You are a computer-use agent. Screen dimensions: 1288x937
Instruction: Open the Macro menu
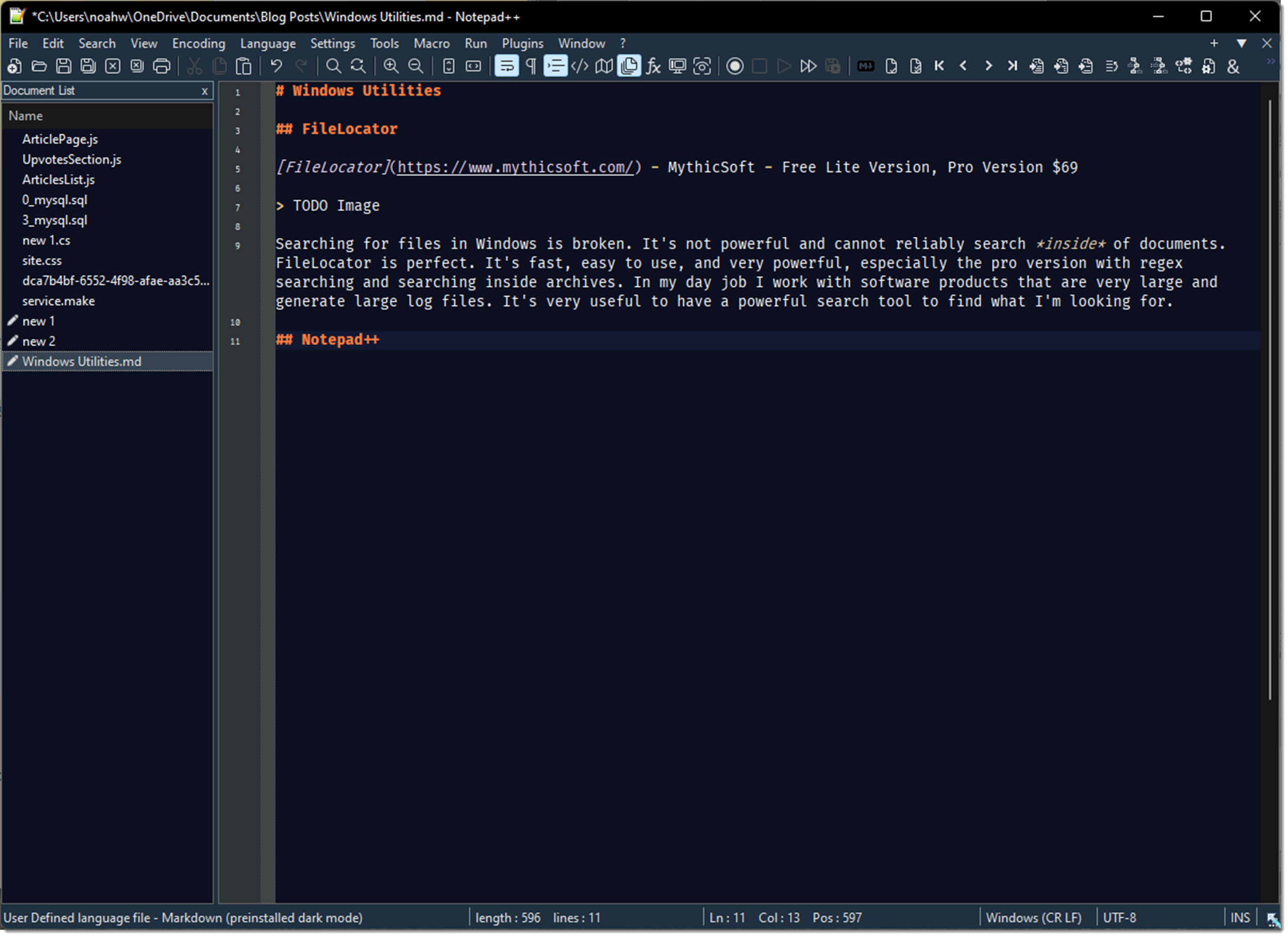432,43
